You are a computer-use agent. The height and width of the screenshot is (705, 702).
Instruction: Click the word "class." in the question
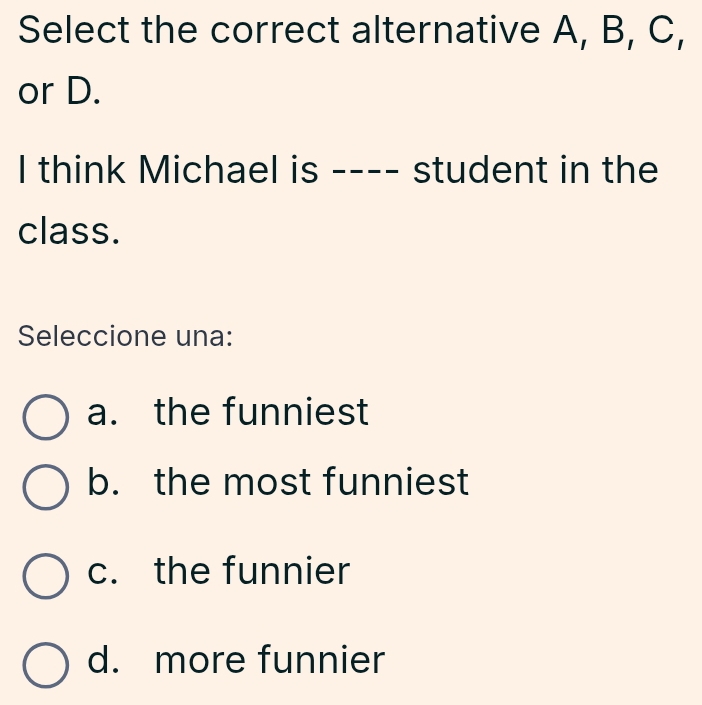click(71, 231)
